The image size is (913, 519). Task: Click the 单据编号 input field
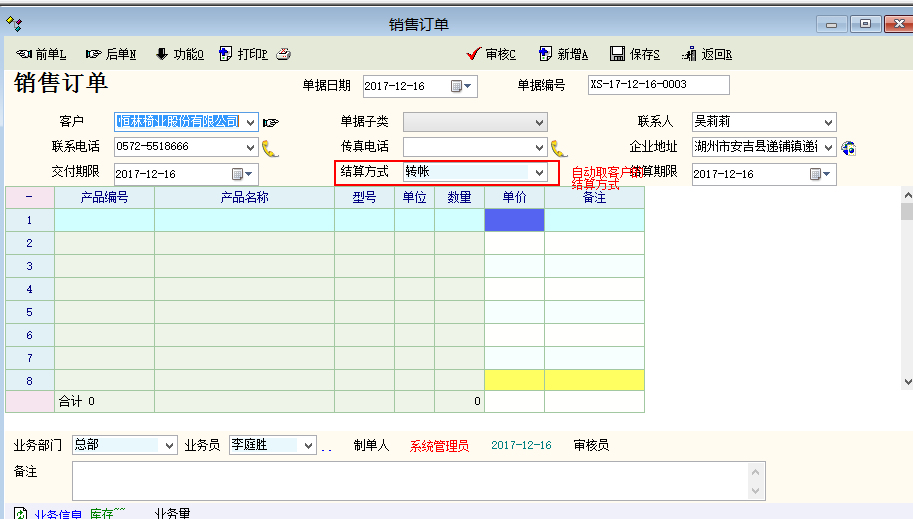(658, 85)
